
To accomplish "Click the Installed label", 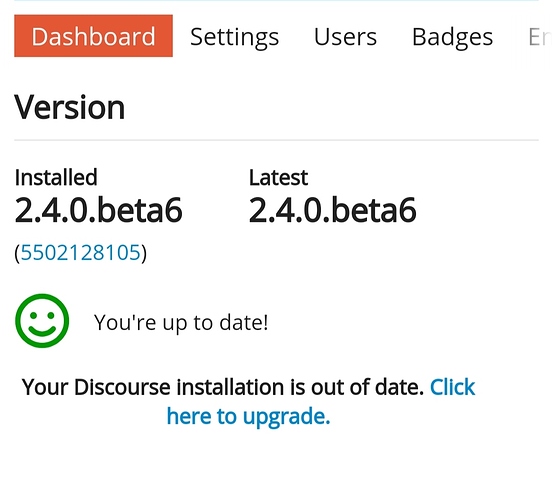I will click(x=56, y=177).
